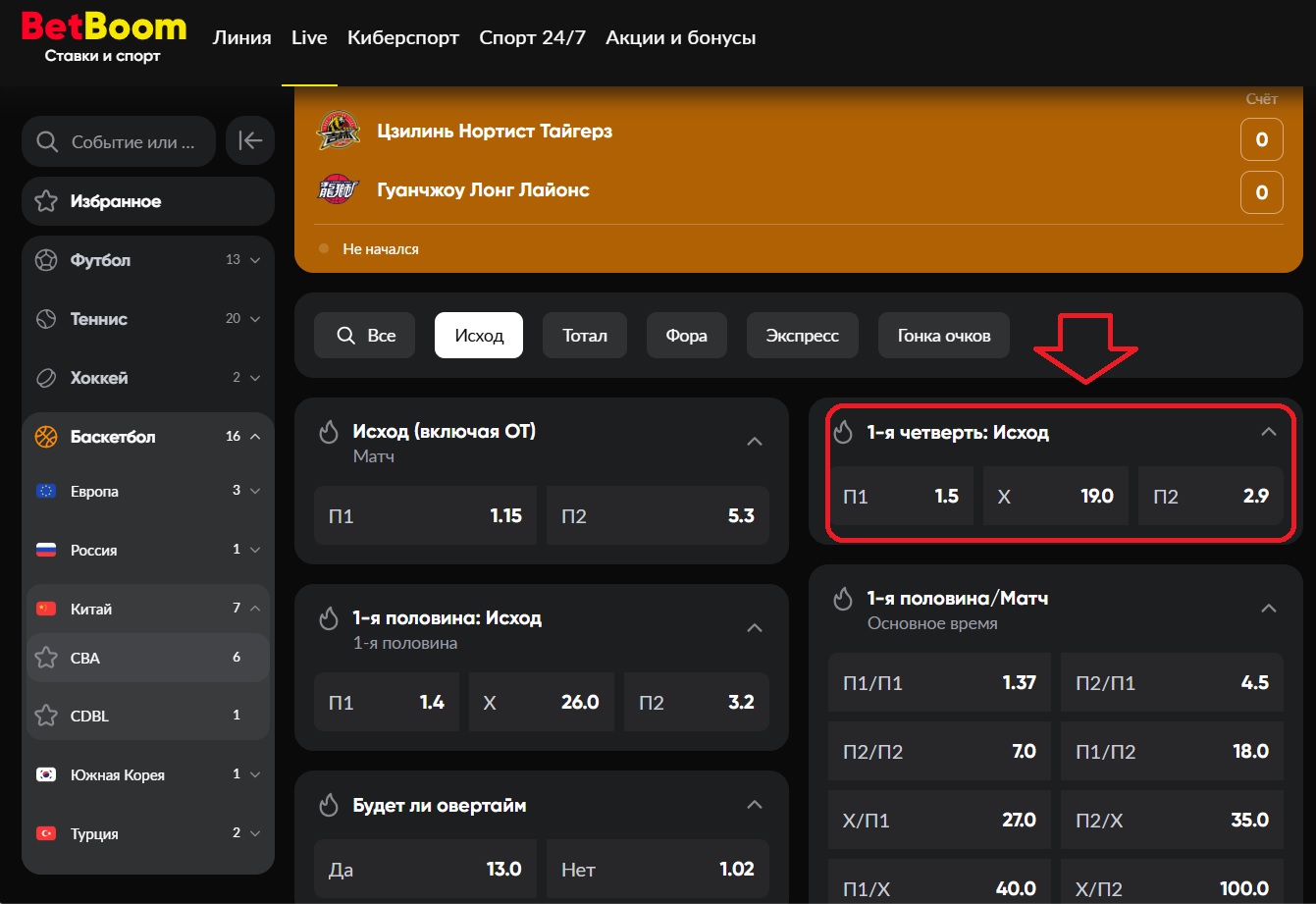Click the BetBoom logo

pos(103,36)
